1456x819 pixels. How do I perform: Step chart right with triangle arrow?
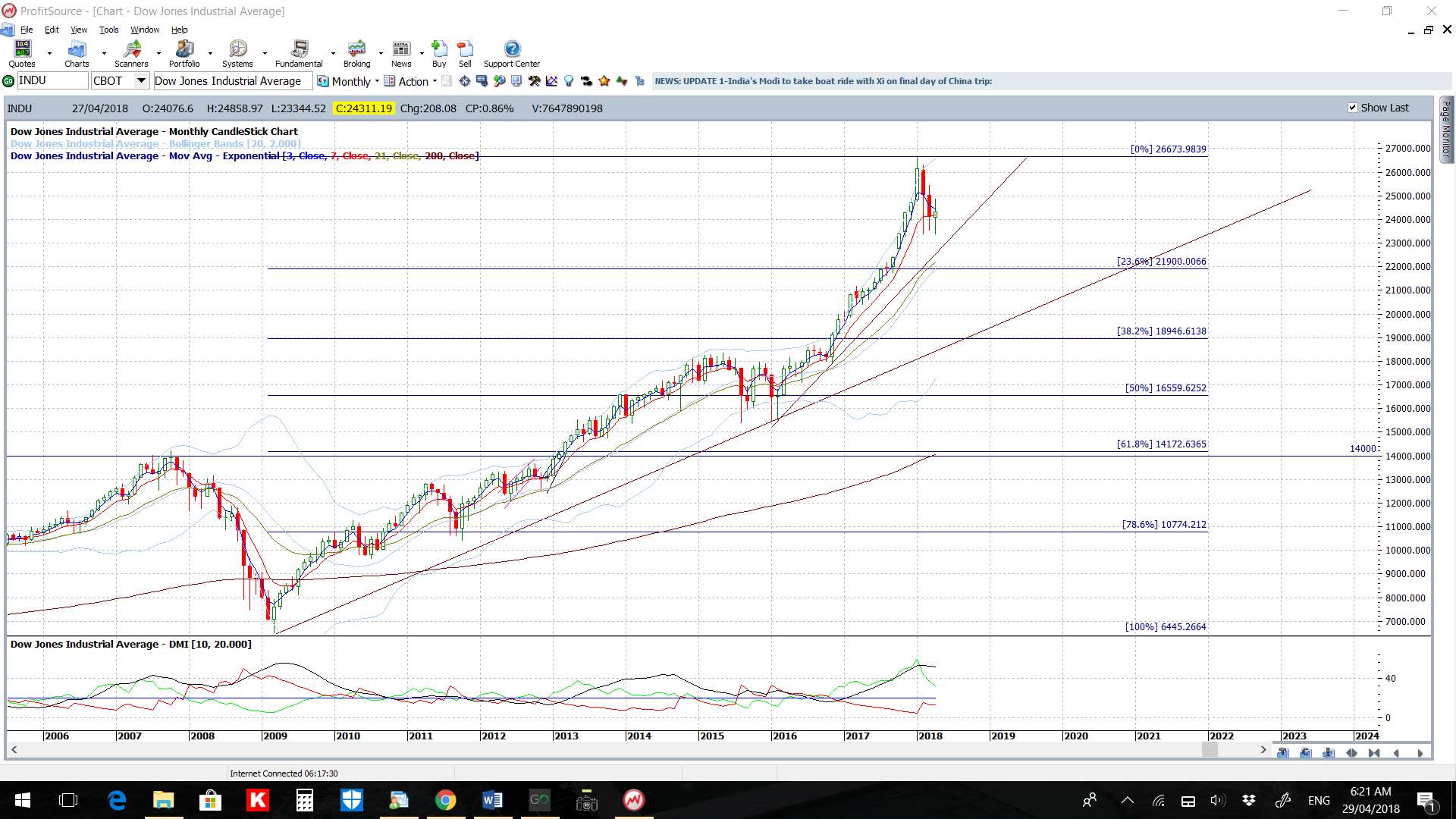click(x=1420, y=753)
